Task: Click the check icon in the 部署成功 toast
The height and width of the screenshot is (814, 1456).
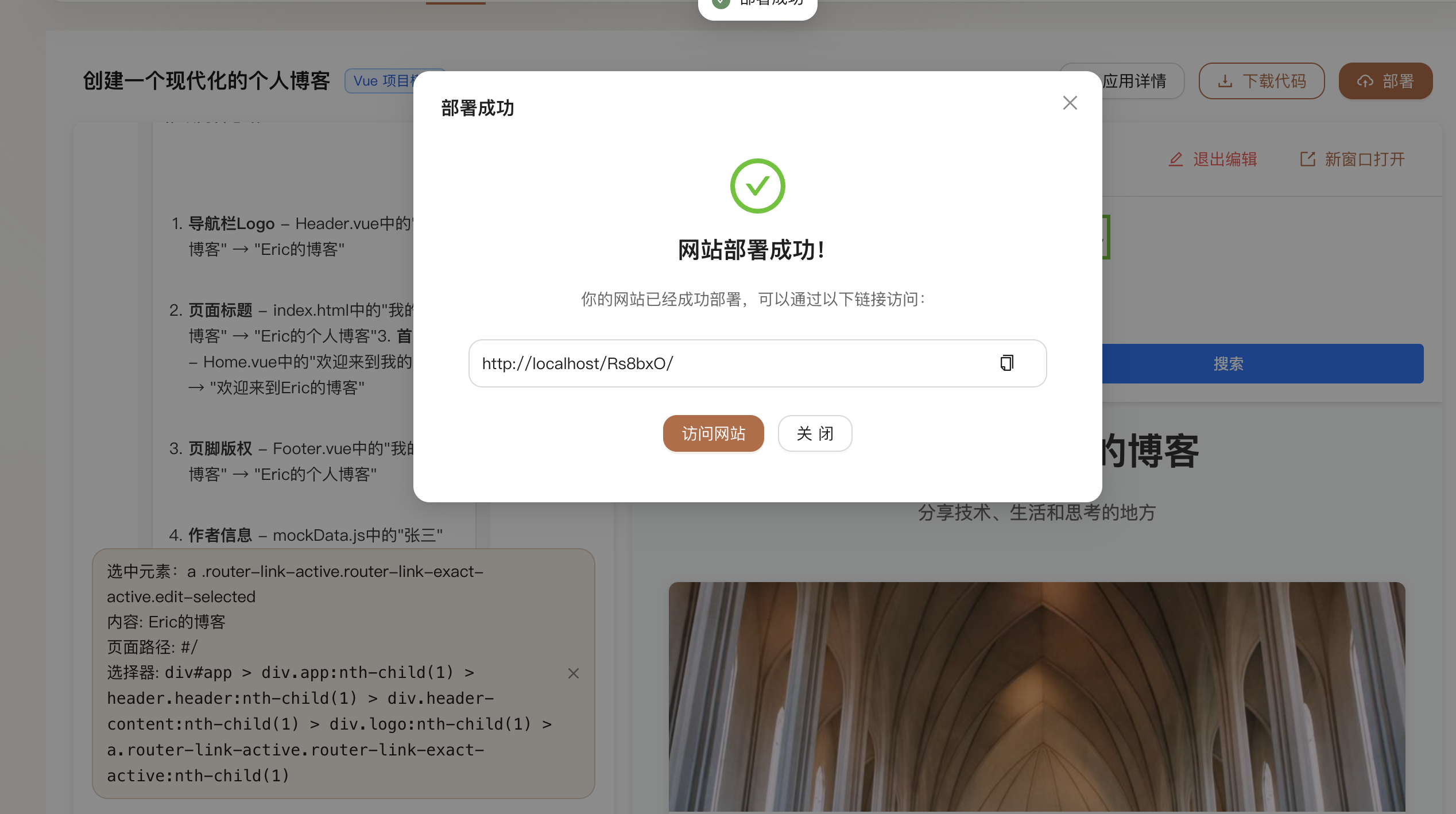Action: pos(721,3)
